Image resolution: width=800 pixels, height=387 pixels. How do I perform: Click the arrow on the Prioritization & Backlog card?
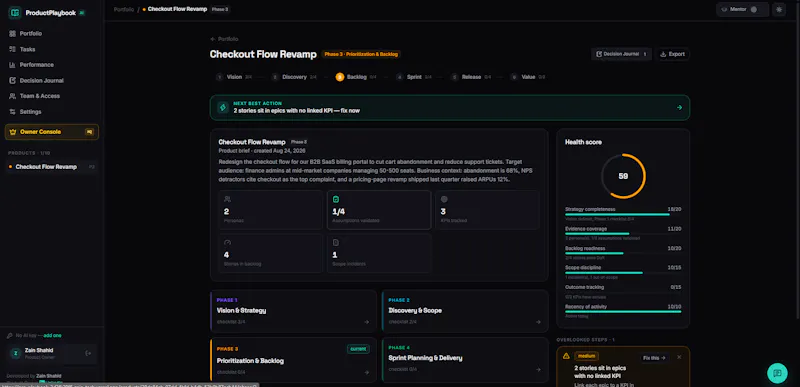point(366,373)
